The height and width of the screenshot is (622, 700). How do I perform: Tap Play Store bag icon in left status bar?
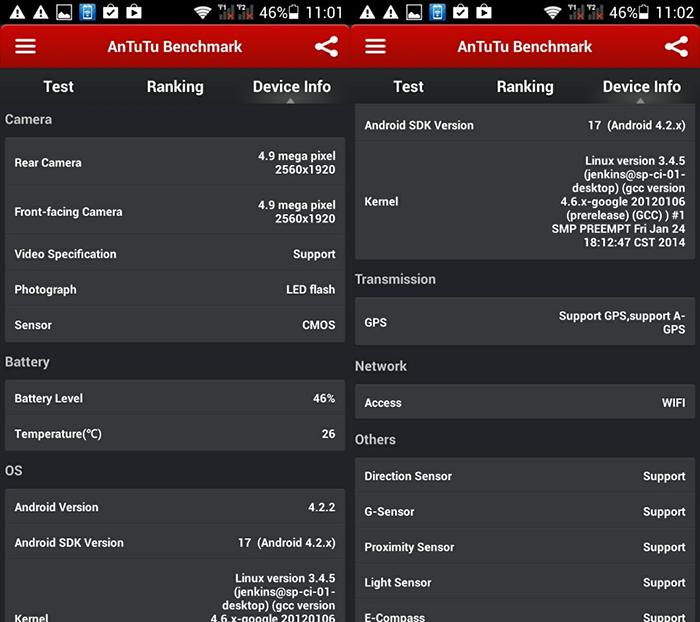133,12
